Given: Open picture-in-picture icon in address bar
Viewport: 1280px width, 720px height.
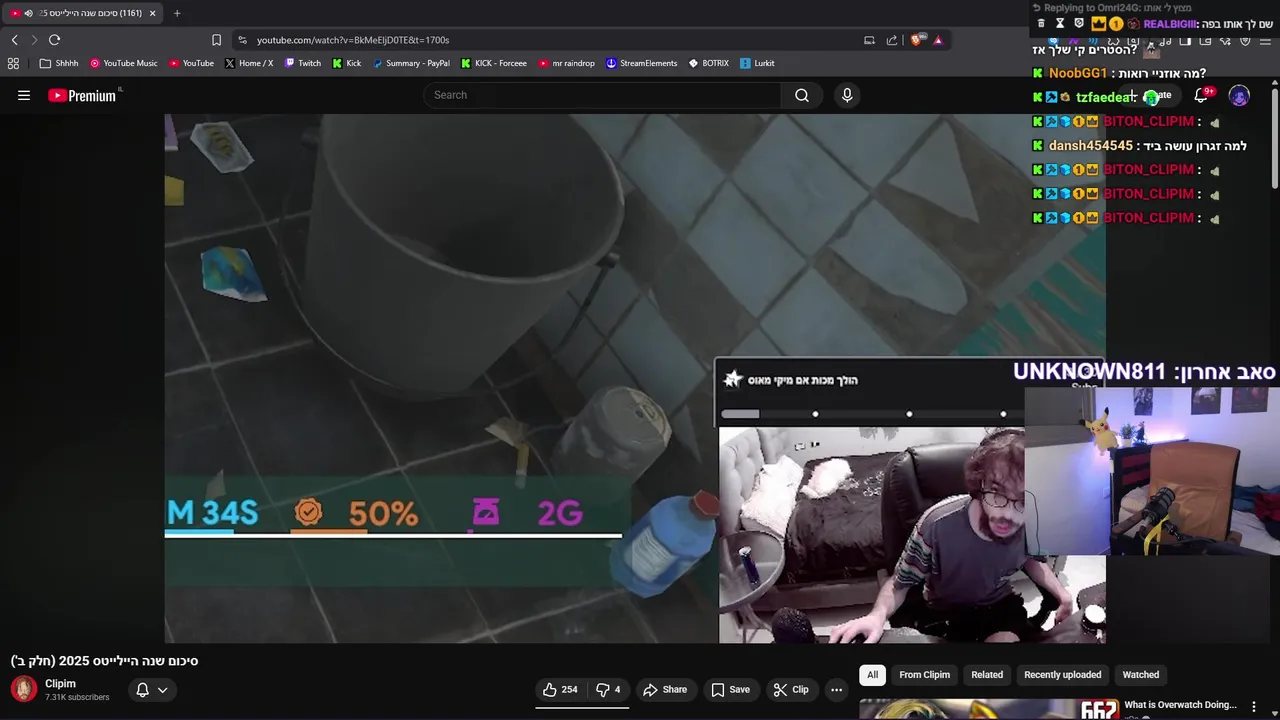Looking at the screenshot, I should click(869, 40).
